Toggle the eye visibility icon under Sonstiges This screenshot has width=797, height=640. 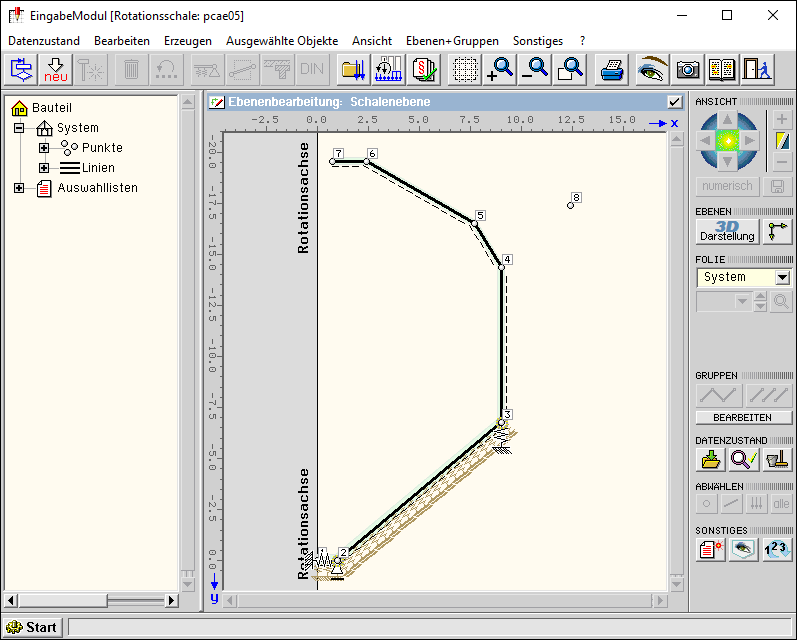tap(743, 549)
